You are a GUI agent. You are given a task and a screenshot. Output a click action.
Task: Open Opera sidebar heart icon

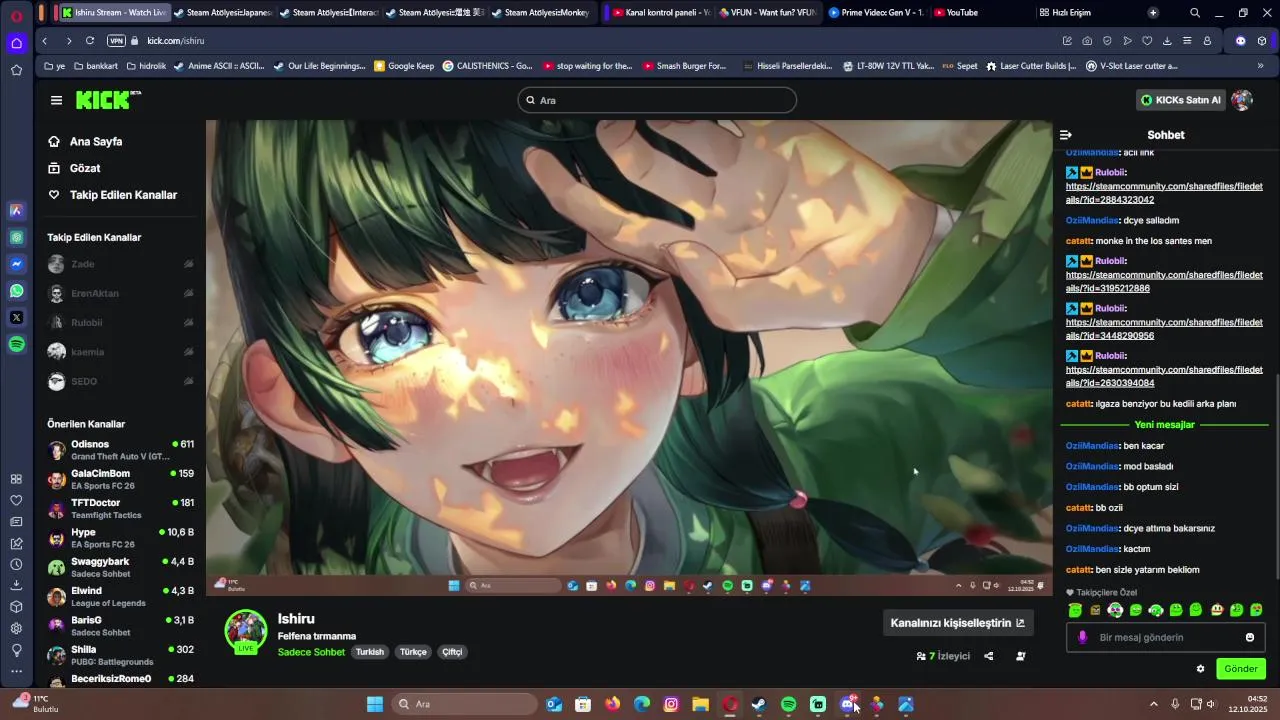(16, 500)
